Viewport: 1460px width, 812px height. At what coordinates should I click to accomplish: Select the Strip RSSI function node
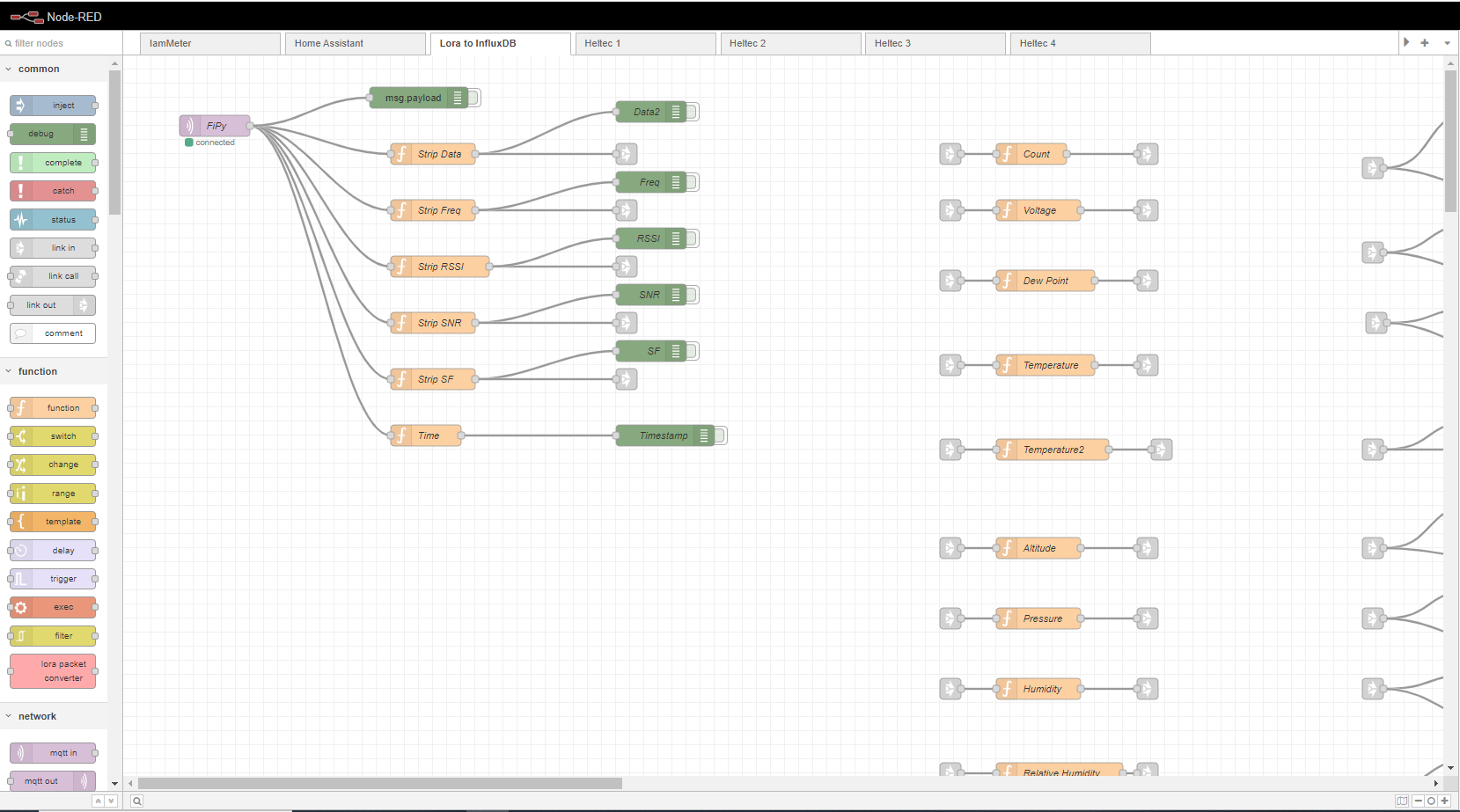pyautogui.click(x=440, y=267)
